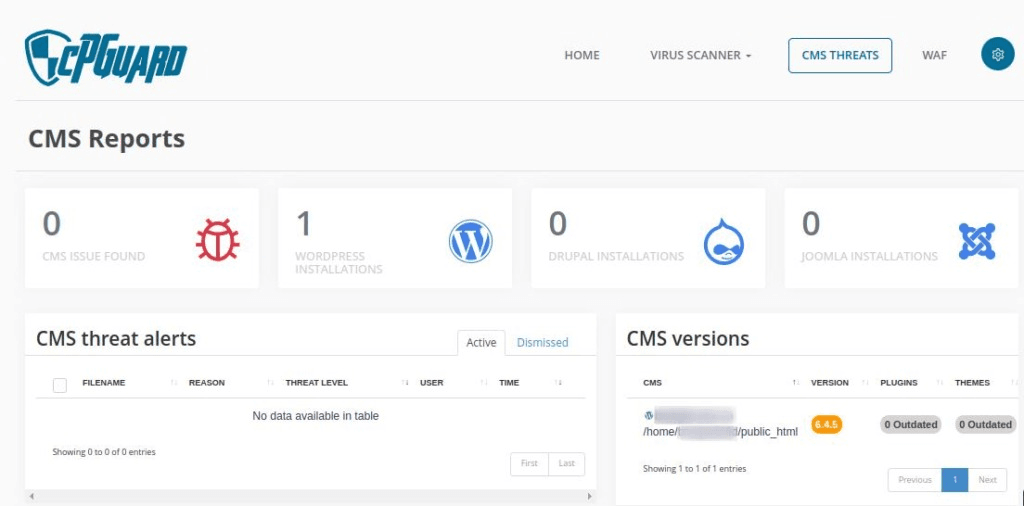The width and height of the screenshot is (1024, 506).
Task: Go to the HOME menu
Action: (x=581, y=55)
